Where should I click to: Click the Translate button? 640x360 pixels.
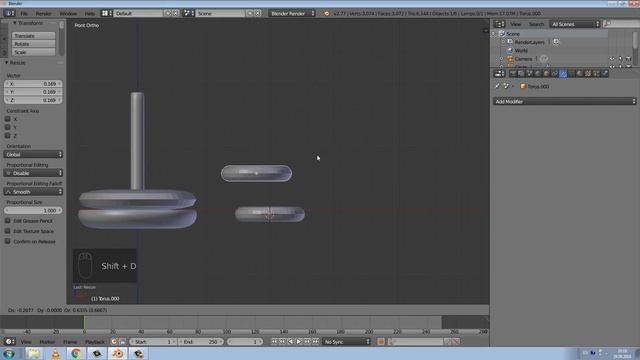coord(33,36)
